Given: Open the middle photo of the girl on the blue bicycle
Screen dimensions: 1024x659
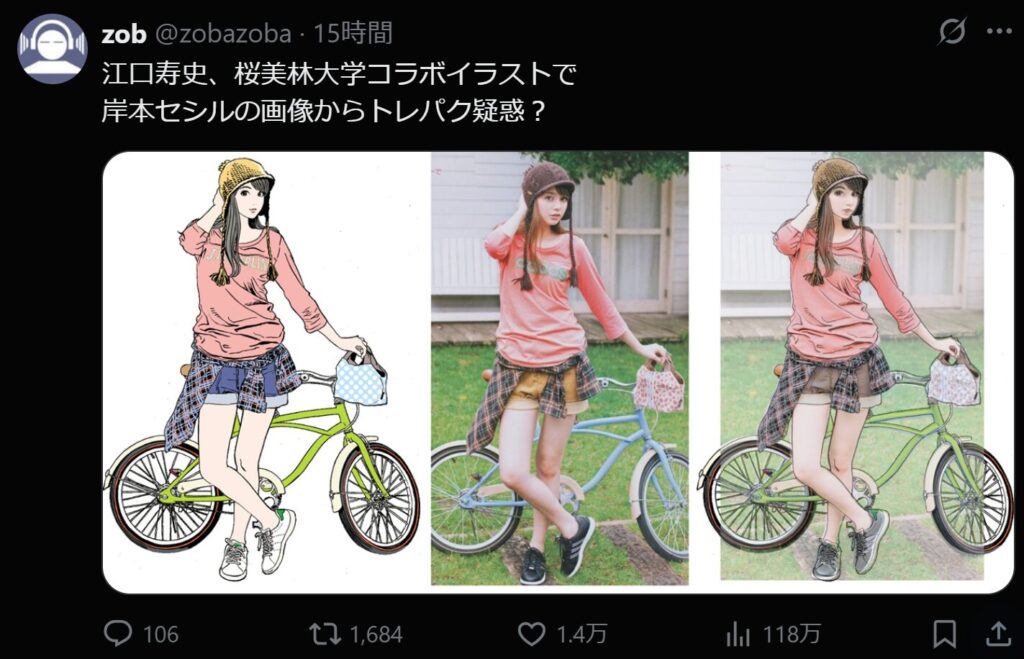Looking at the screenshot, I should point(560,368).
